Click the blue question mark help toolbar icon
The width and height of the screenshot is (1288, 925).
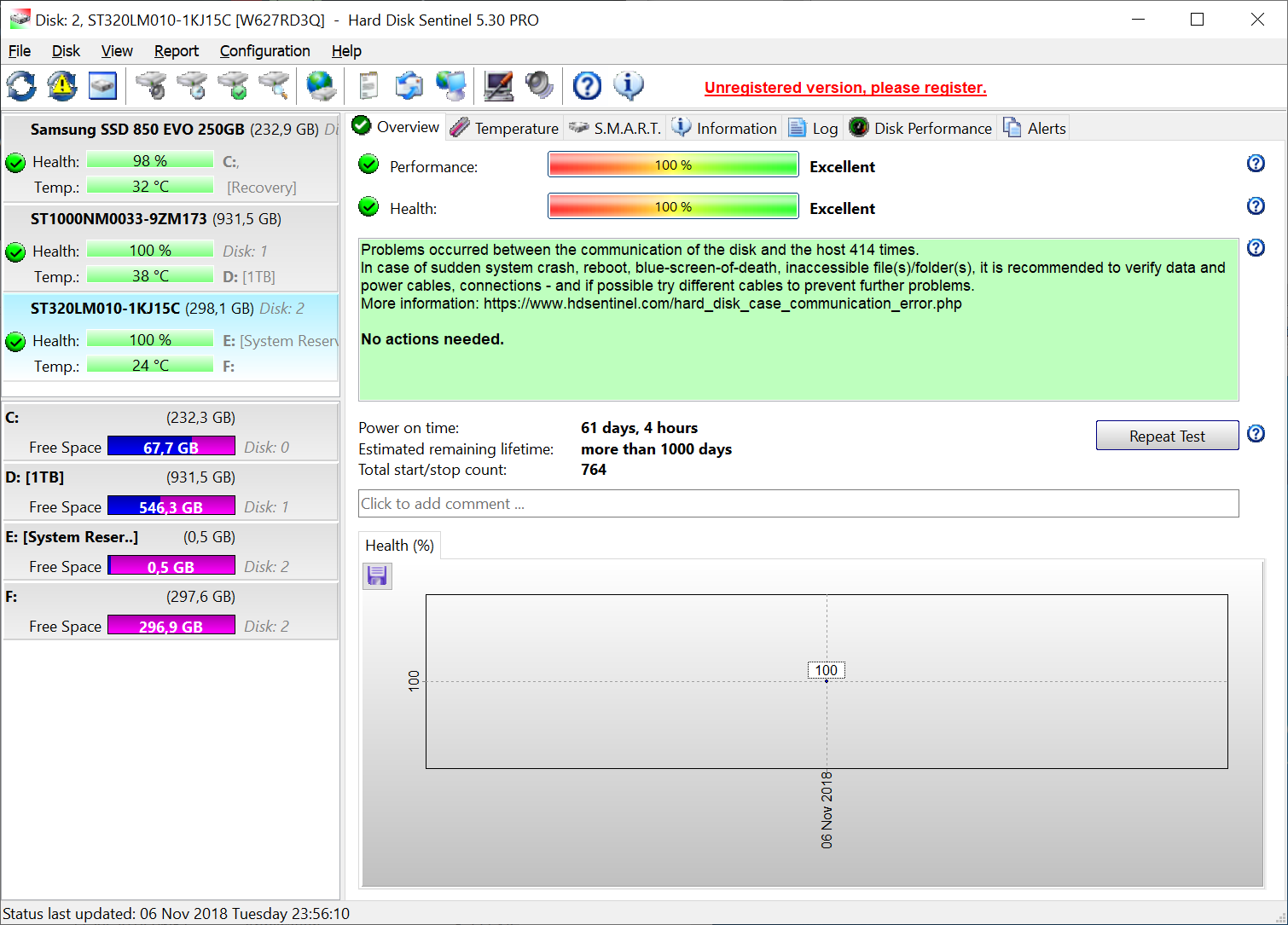click(587, 85)
